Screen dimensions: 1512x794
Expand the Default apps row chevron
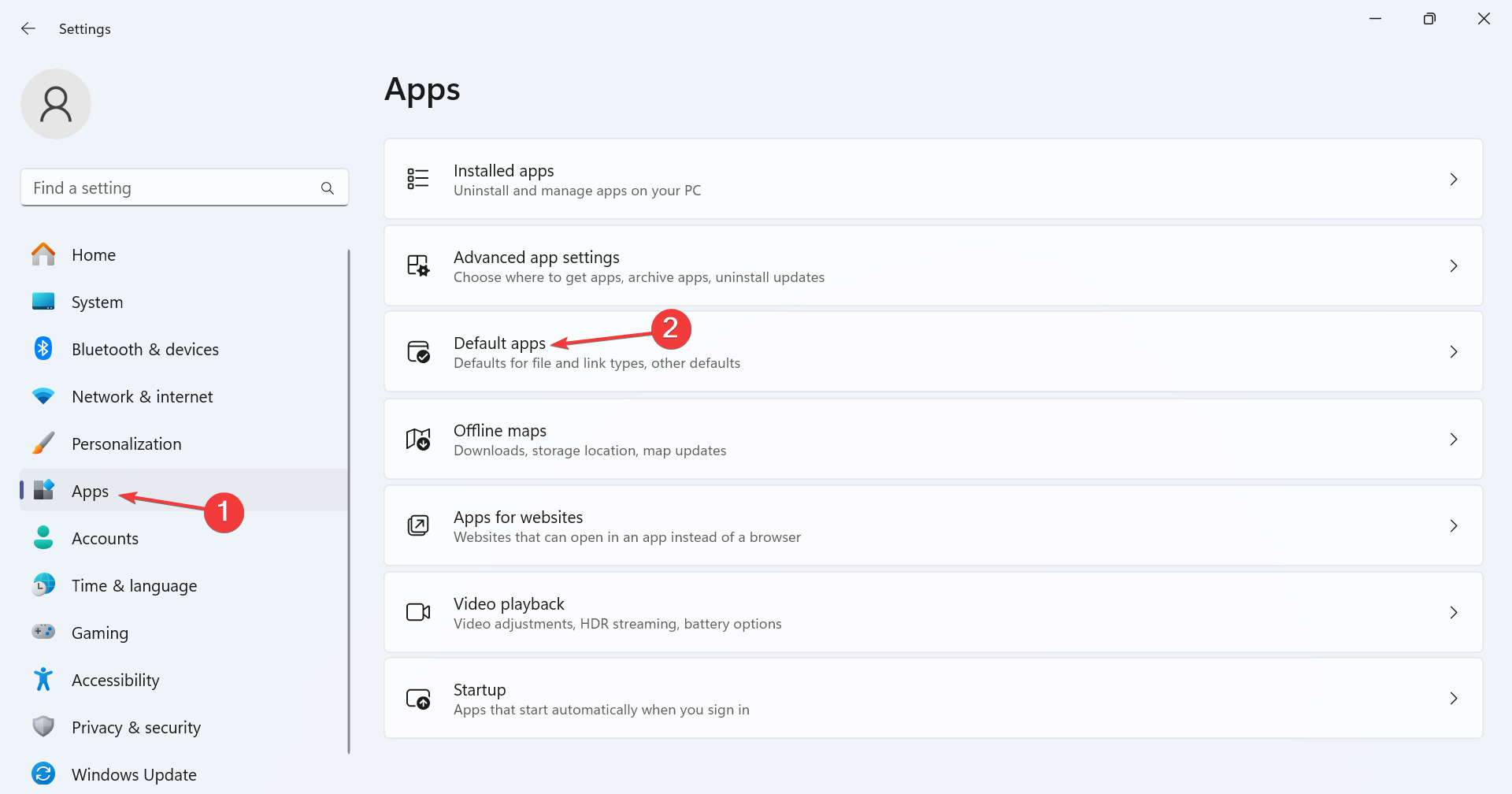pyautogui.click(x=1454, y=352)
